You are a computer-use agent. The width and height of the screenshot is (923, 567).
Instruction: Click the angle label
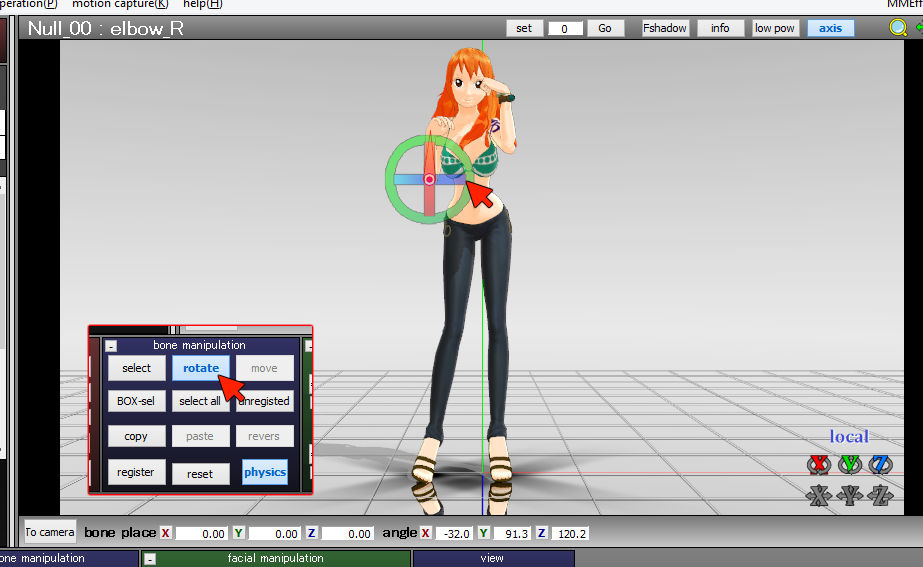click(400, 533)
